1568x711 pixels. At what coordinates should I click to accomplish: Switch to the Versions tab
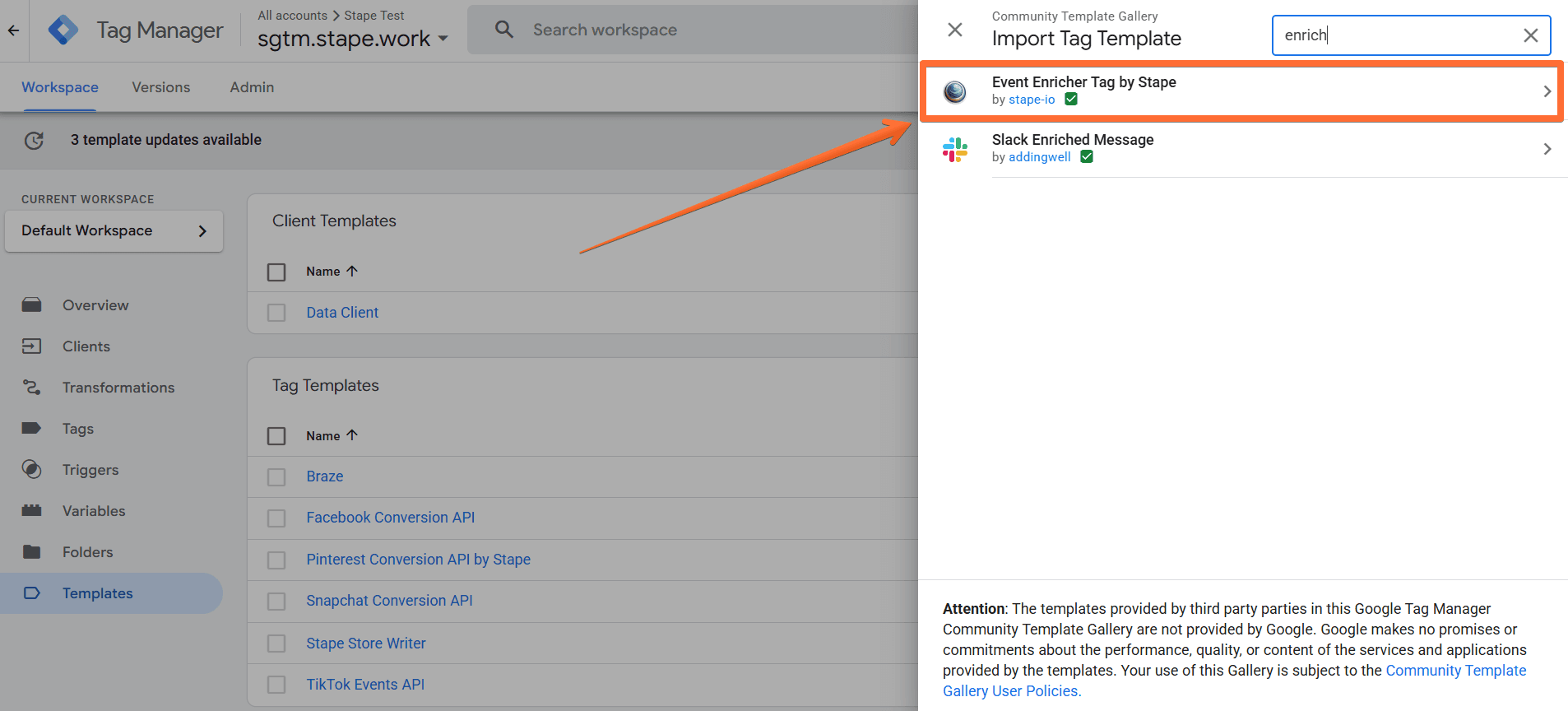161,87
